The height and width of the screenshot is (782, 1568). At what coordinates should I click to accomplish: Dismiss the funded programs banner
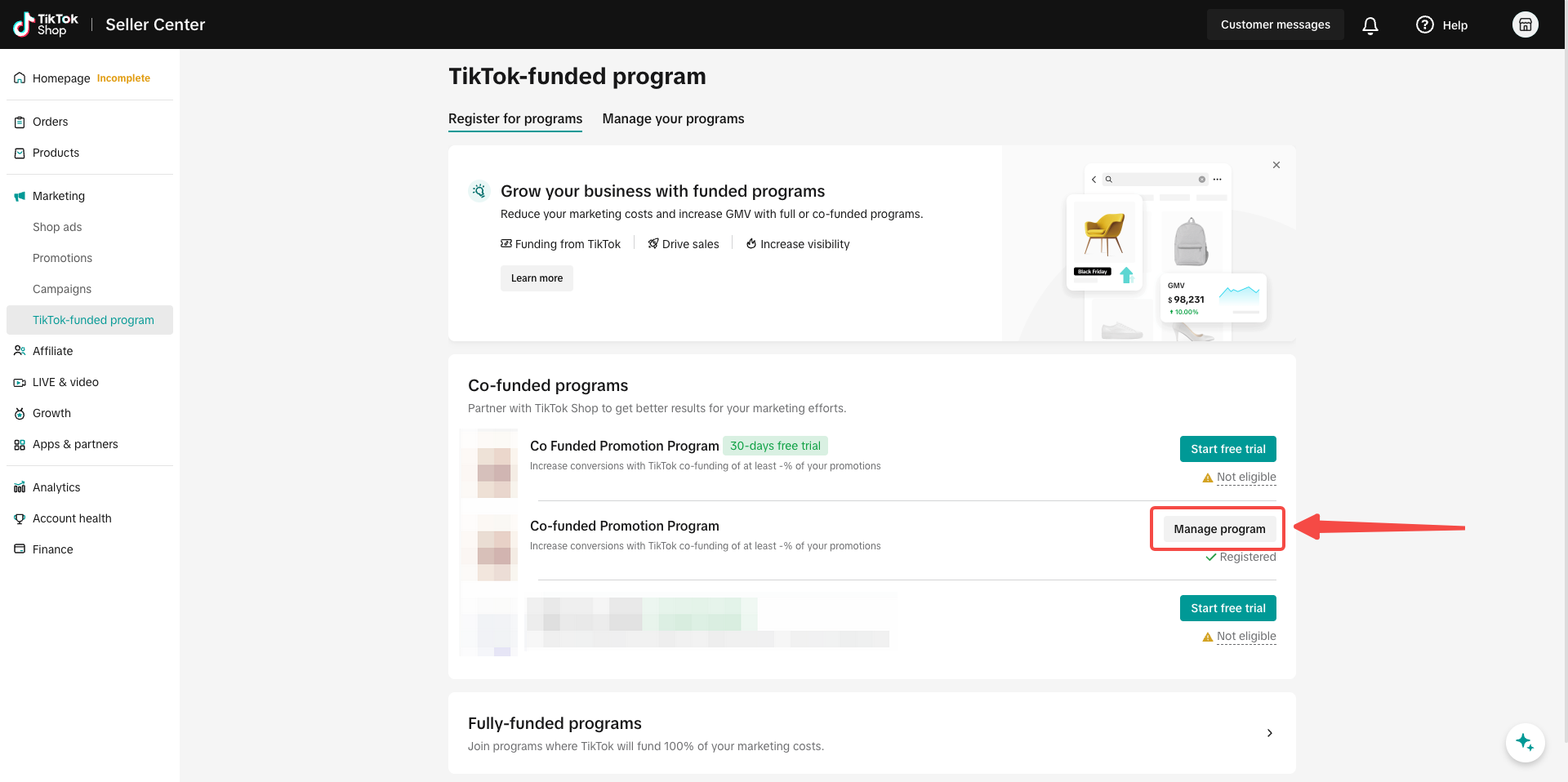pos(1276,165)
